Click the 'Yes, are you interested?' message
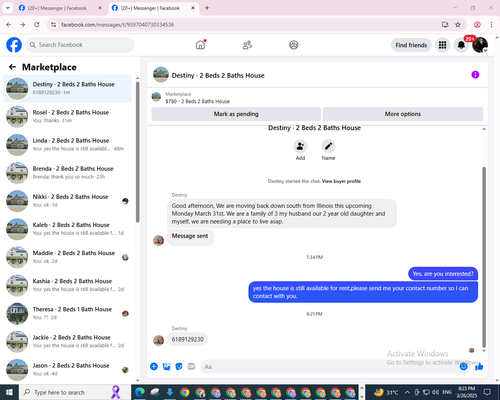500x400 pixels. [443, 274]
